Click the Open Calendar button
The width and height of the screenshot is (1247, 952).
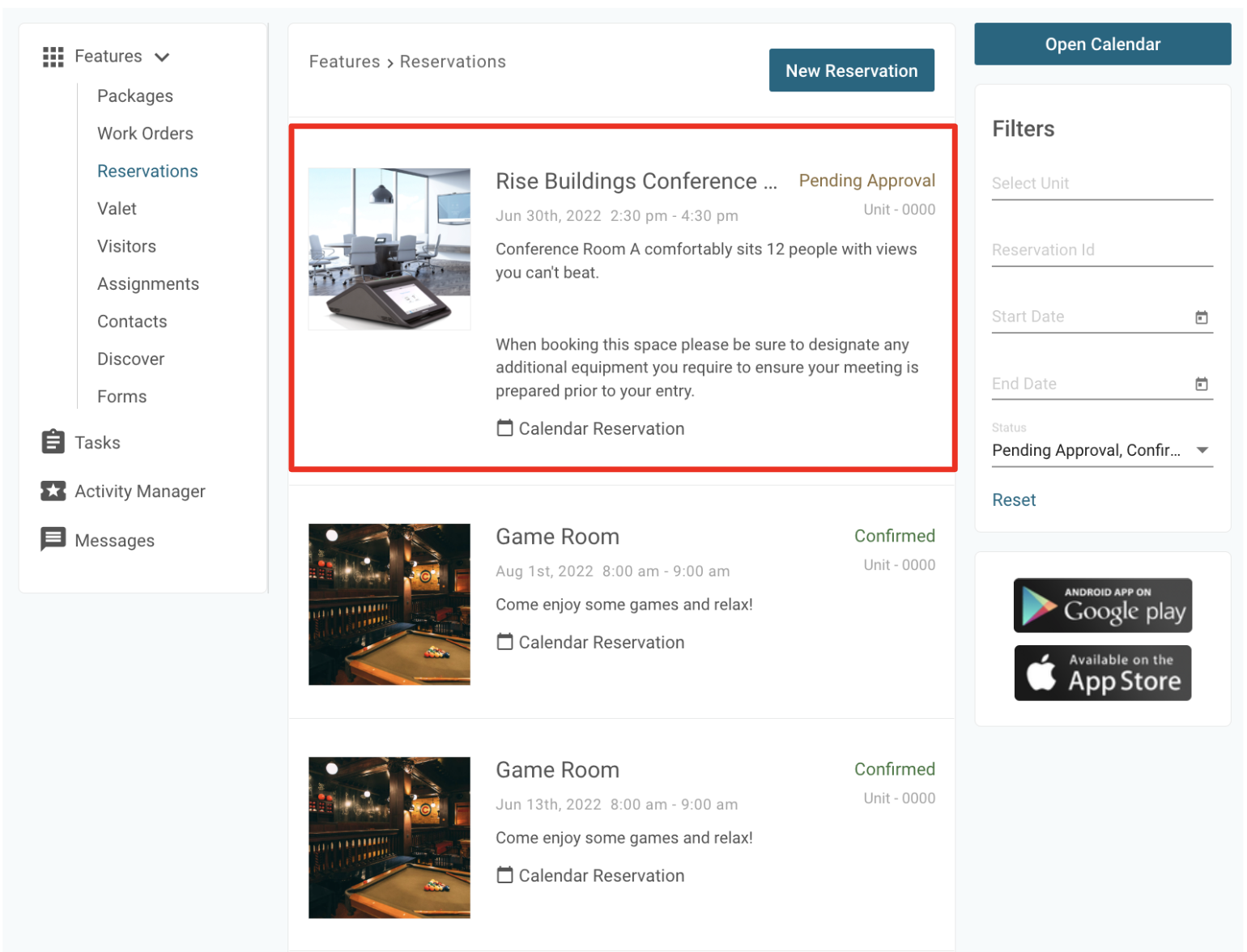[x=1102, y=45]
